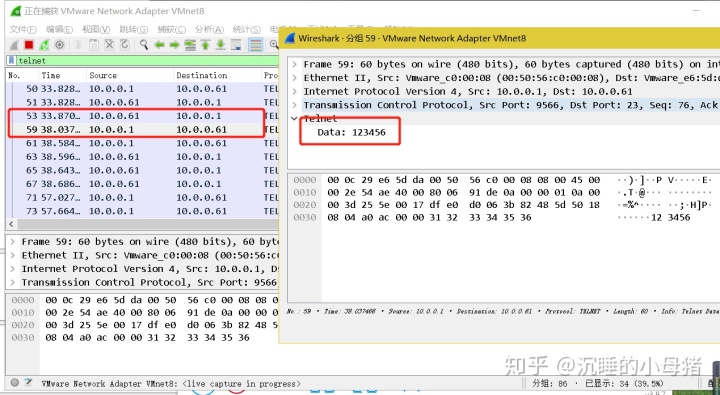Click the expert information circle in status bar

pyautogui.click(x=15, y=383)
